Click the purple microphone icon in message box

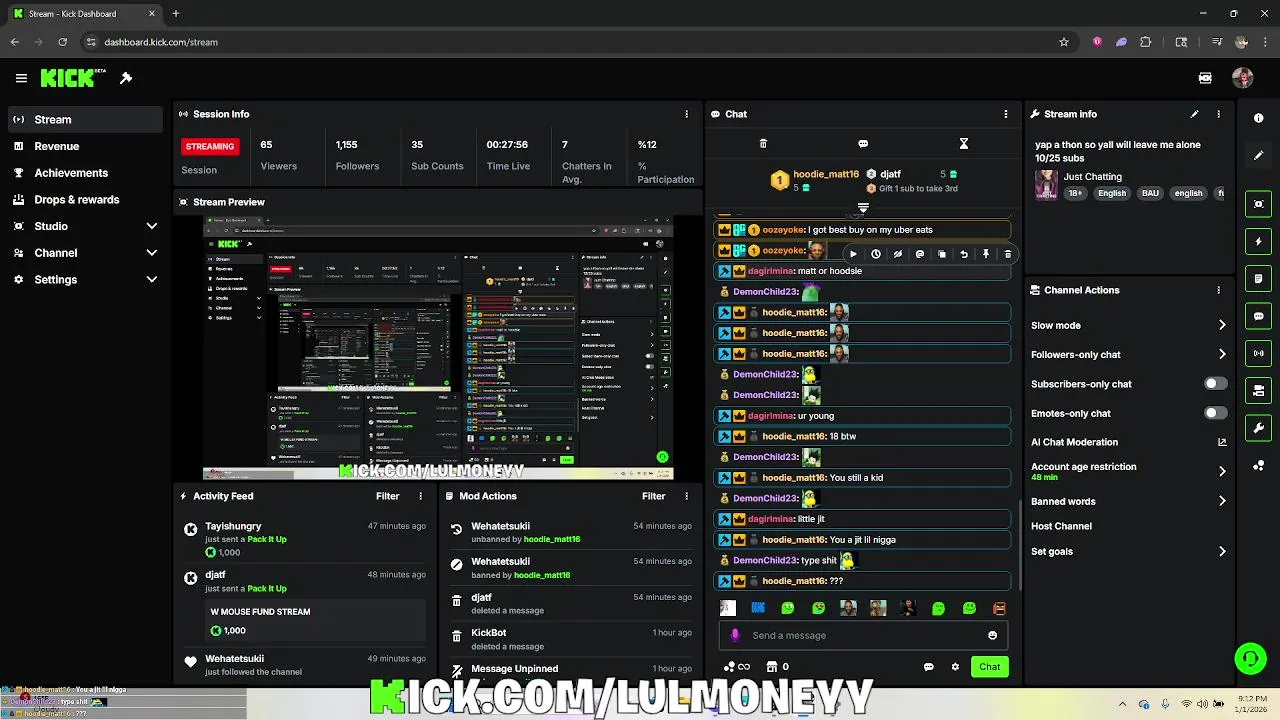tap(735, 635)
